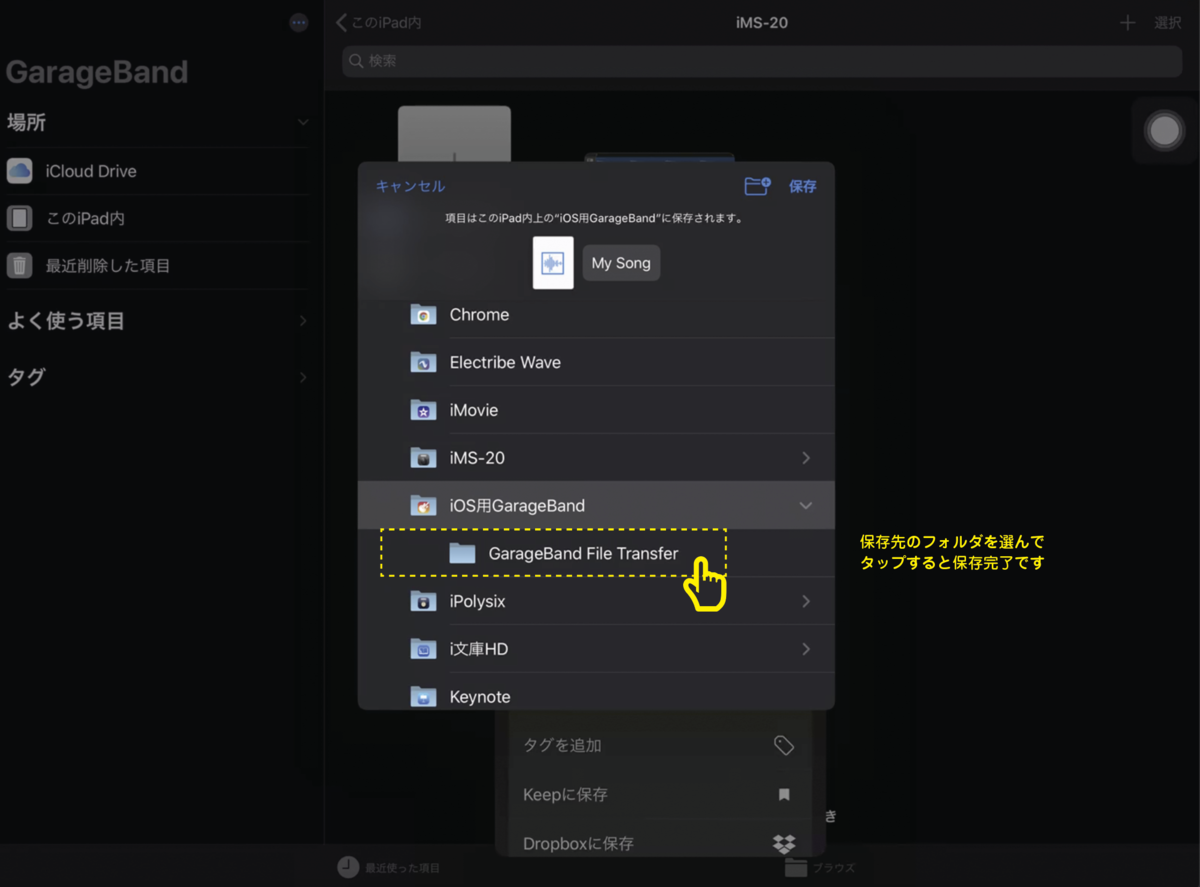
Task: Open iCloud Drive in the sidebar
Action: pos(155,171)
